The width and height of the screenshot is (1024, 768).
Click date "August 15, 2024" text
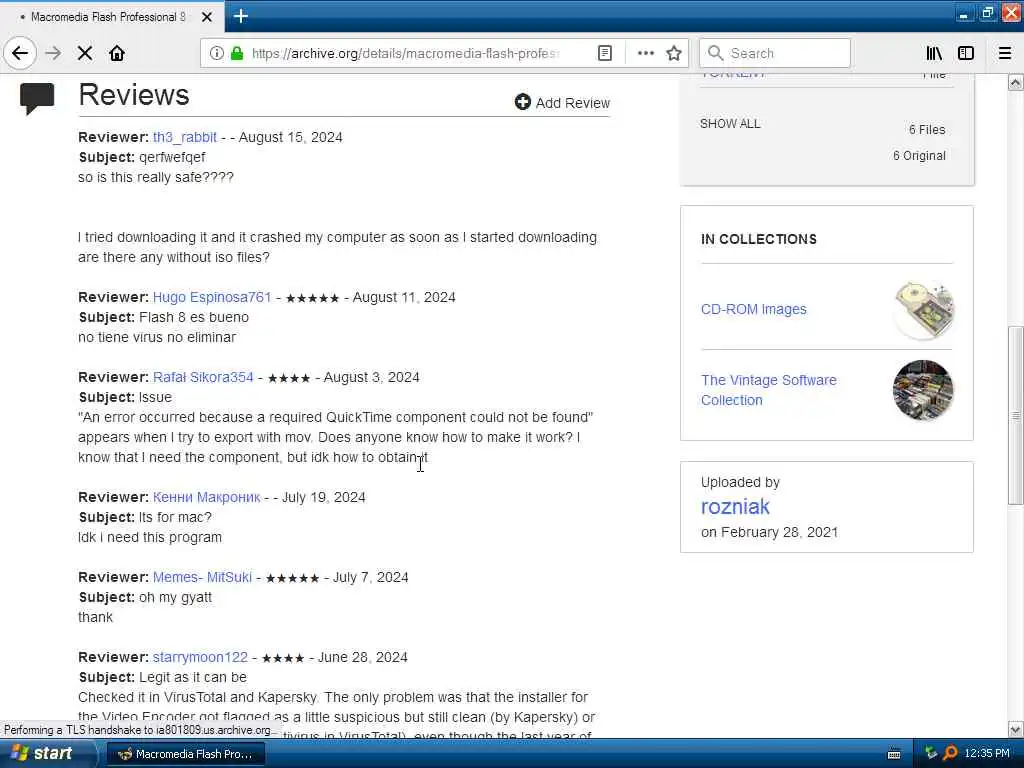click(291, 137)
